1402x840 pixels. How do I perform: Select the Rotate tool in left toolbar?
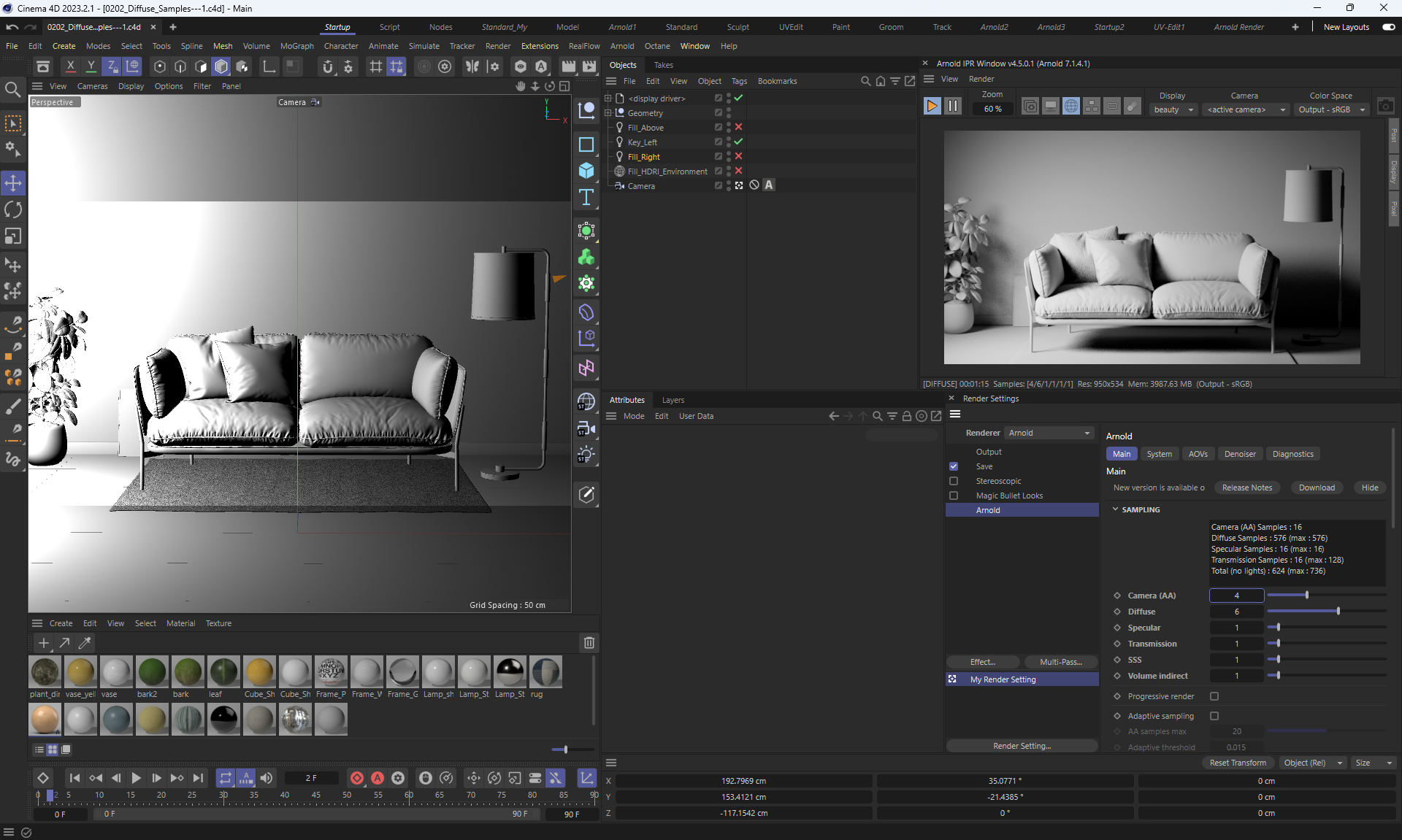(13, 209)
